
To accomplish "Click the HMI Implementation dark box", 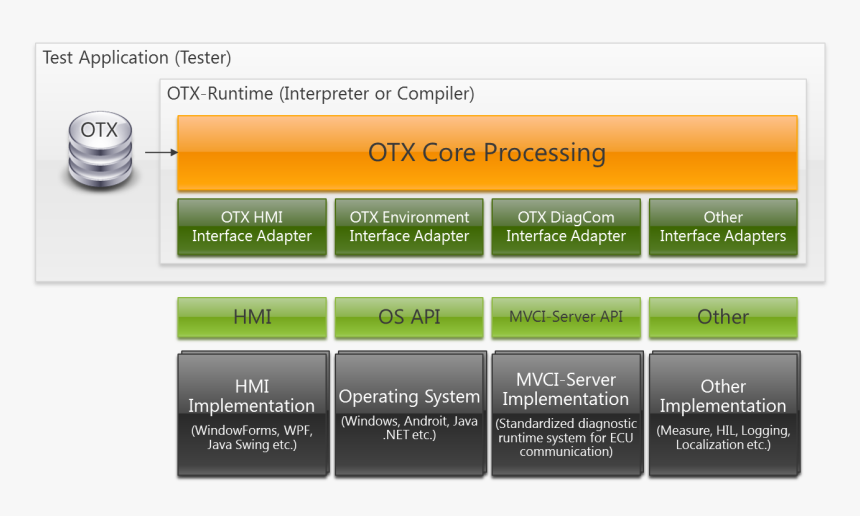I will click(x=253, y=413).
